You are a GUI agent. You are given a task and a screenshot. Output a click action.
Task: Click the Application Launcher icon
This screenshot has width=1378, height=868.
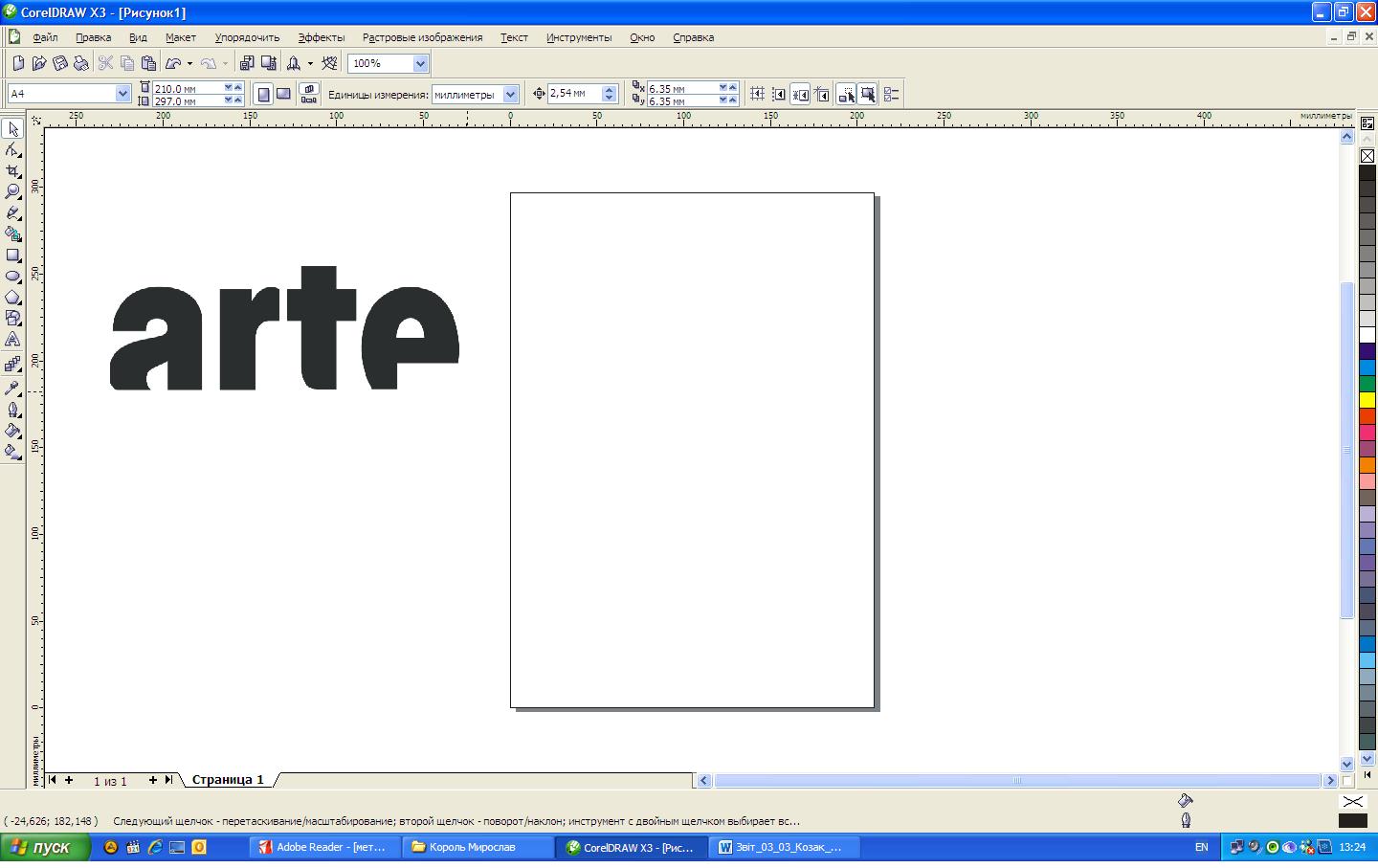[x=294, y=63]
